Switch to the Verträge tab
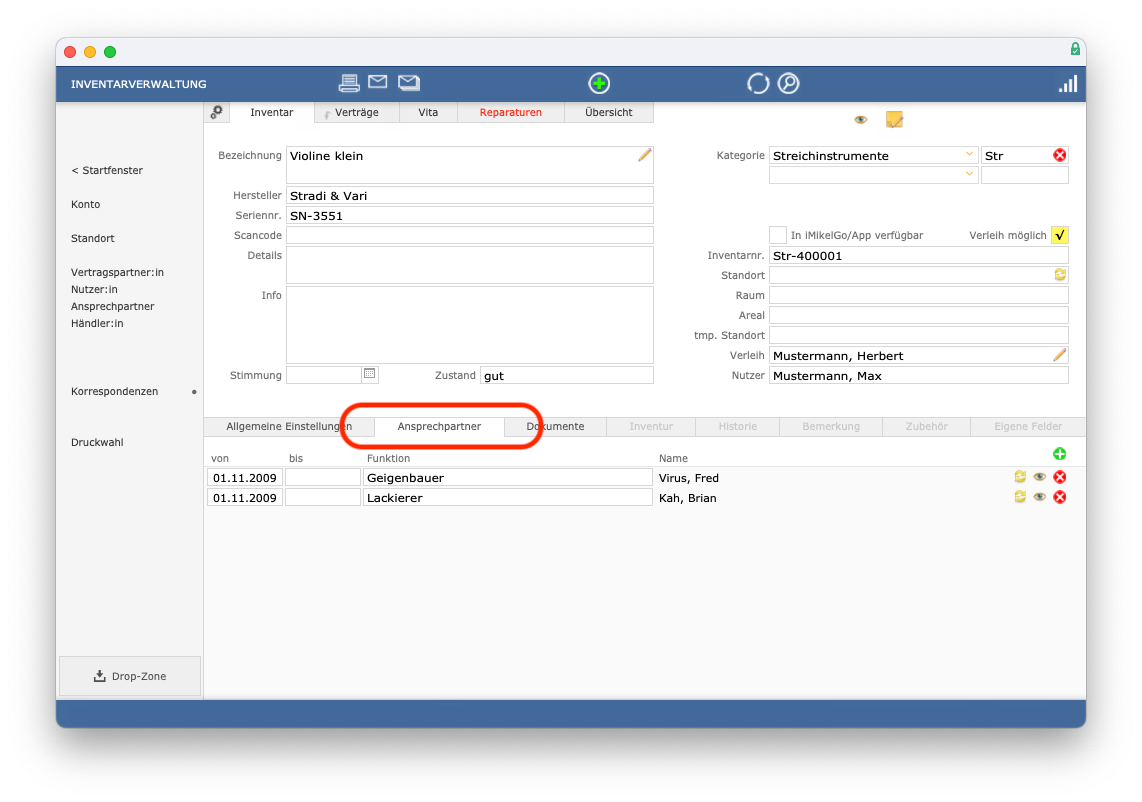The image size is (1142, 802). [356, 112]
